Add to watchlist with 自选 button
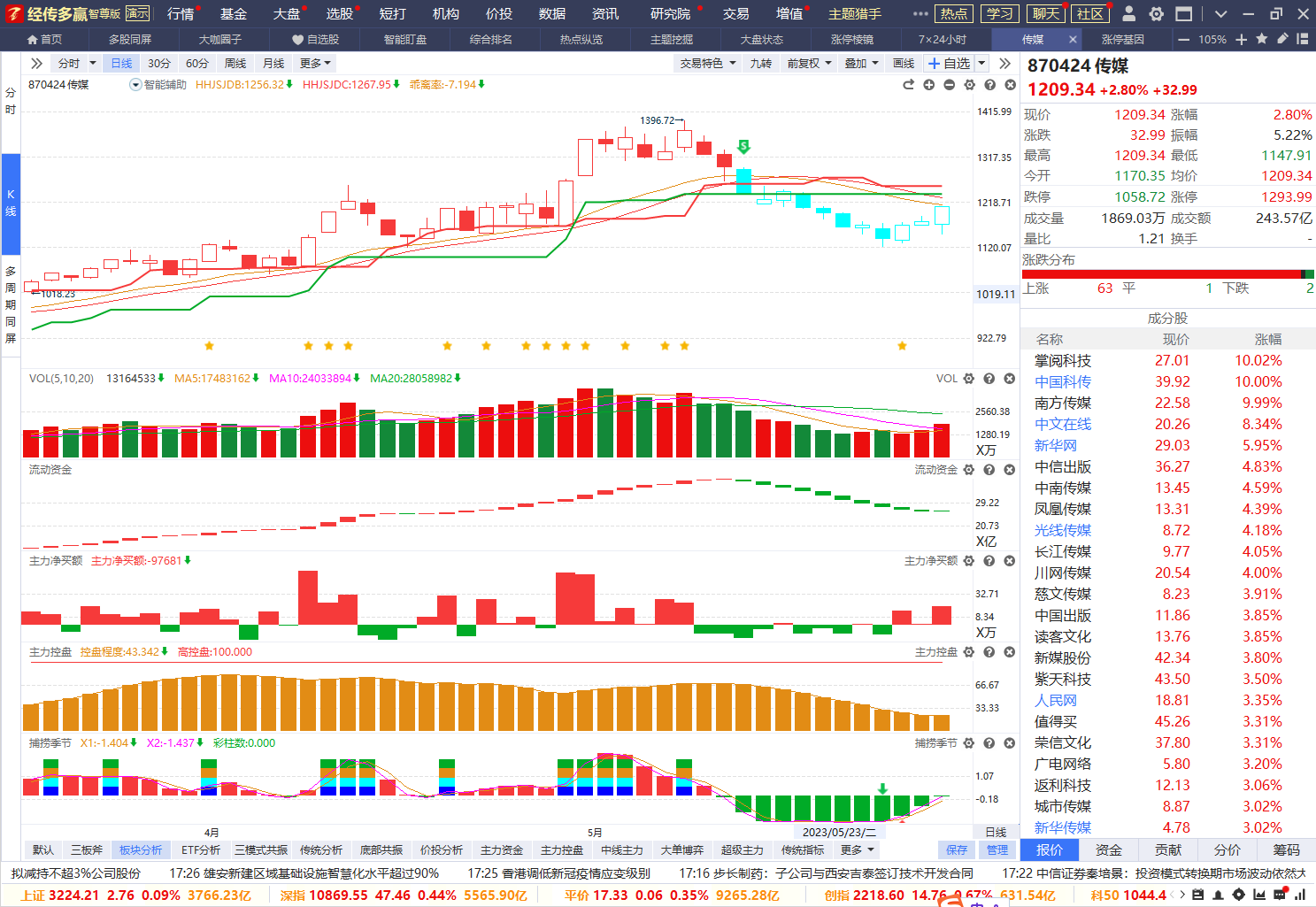Image resolution: width=1316 pixels, height=907 pixels. click(x=949, y=64)
